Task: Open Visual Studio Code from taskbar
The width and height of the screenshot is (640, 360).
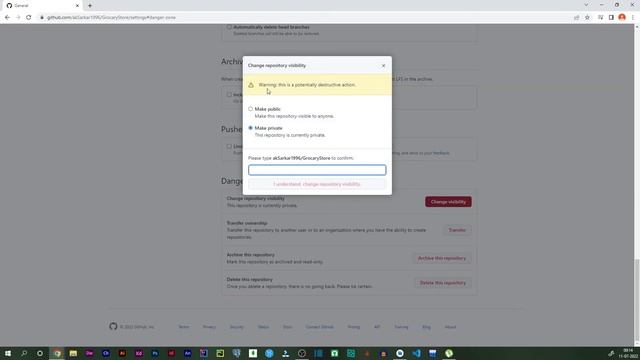Action: pos(416,353)
